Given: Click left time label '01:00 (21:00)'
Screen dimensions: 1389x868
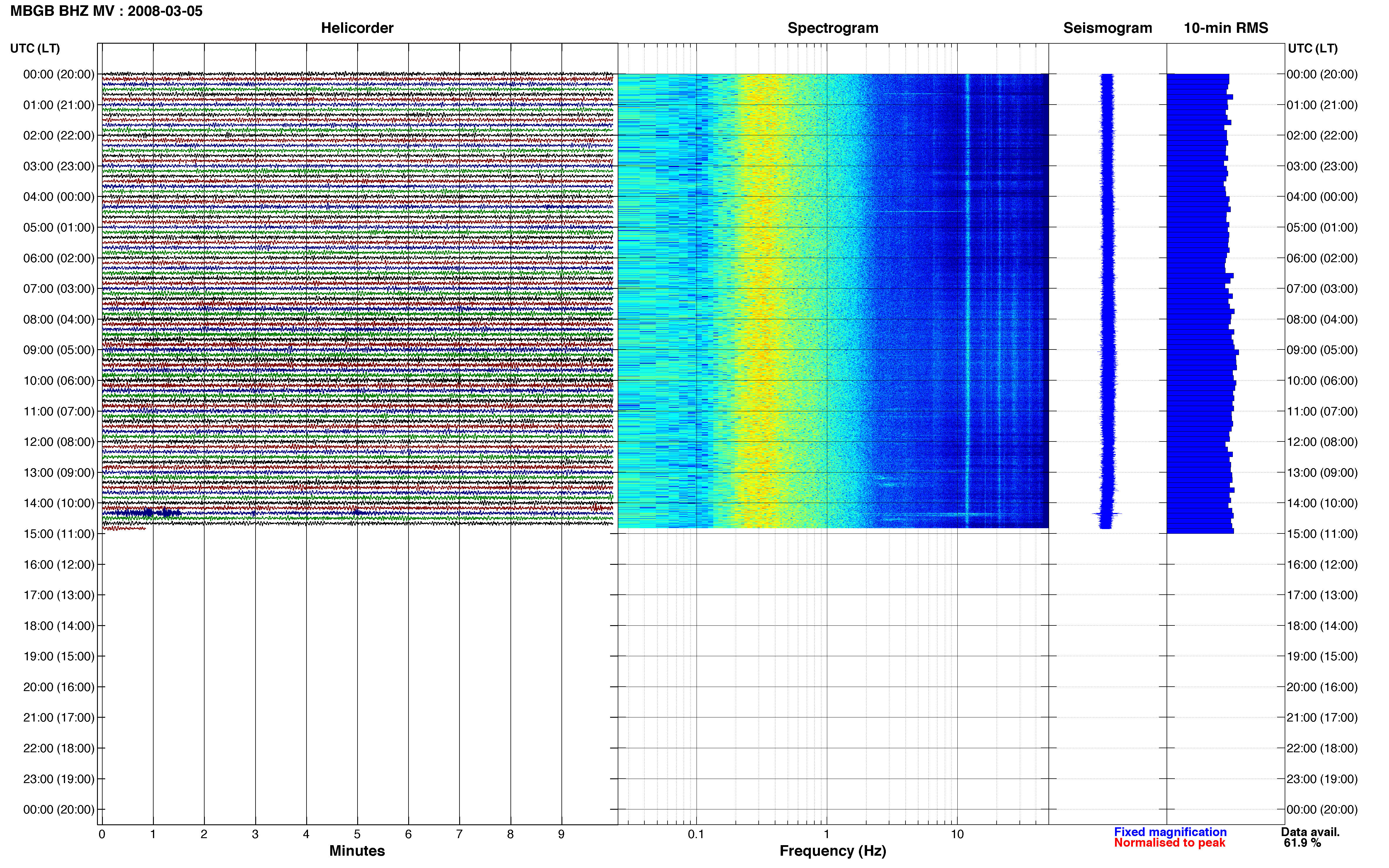Looking at the screenshot, I should (59, 105).
